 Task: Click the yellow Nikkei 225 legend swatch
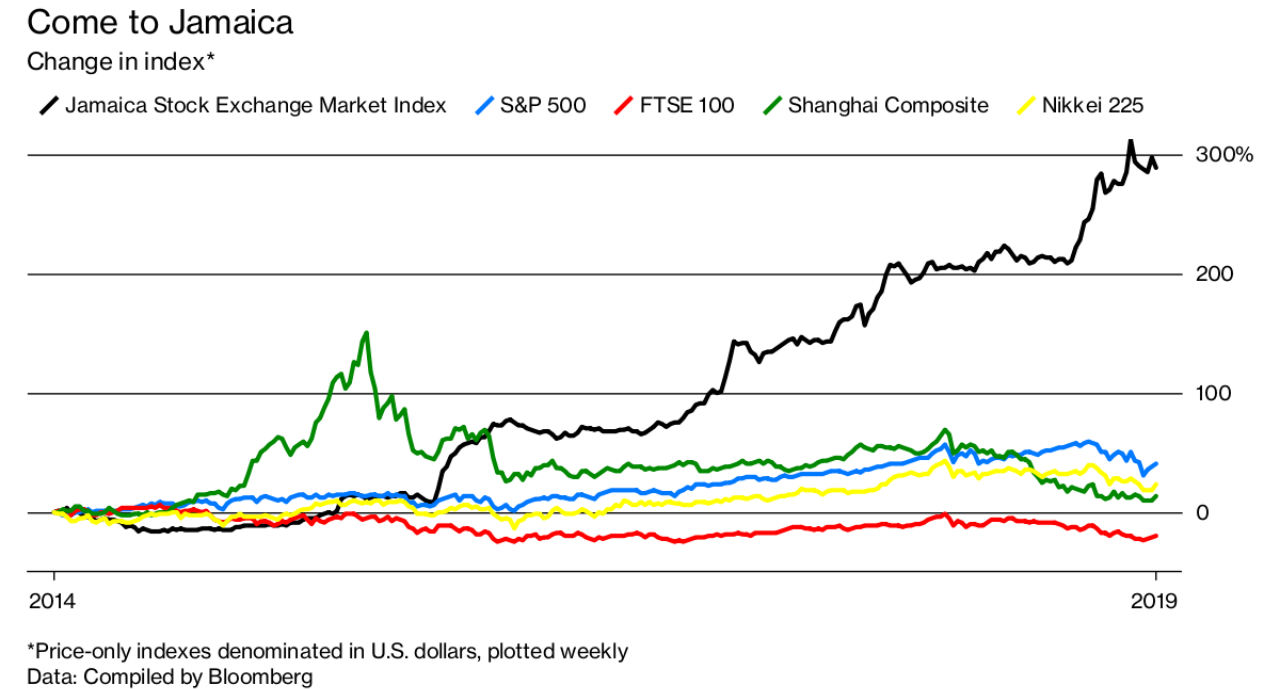pyautogui.click(x=1026, y=105)
